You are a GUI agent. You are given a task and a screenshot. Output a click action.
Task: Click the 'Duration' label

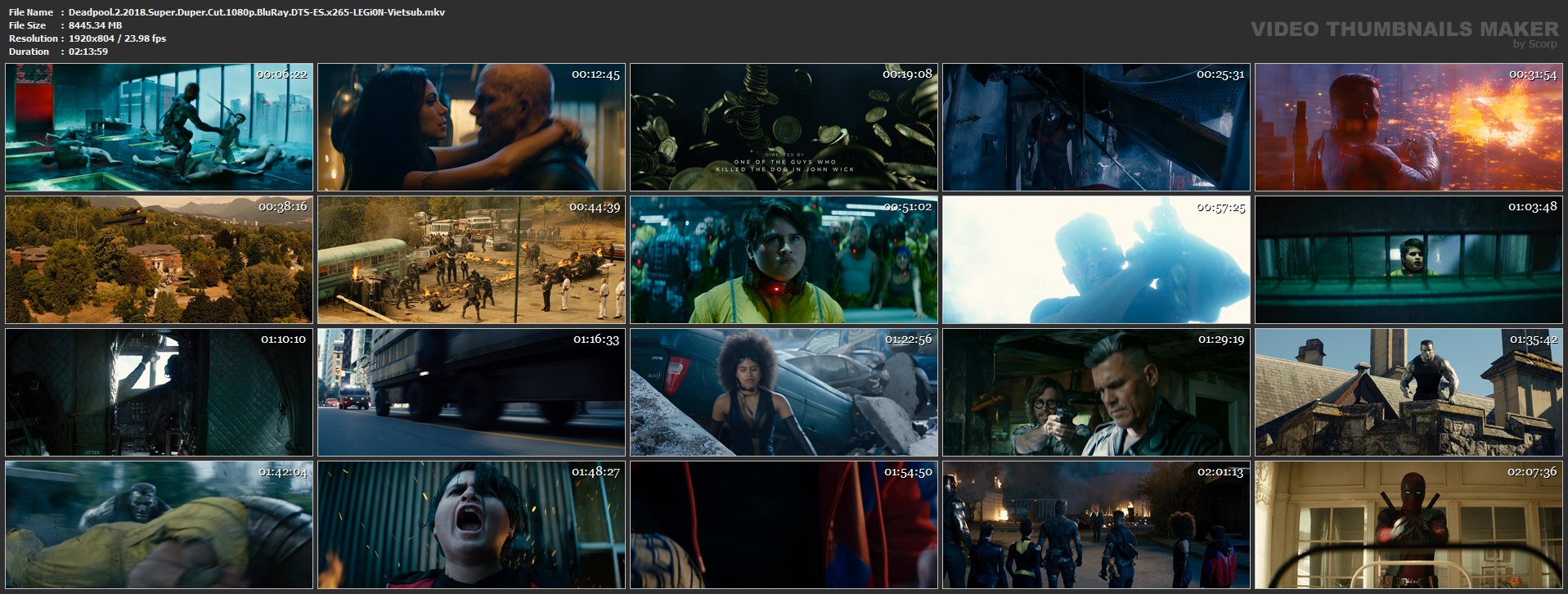click(29, 52)
